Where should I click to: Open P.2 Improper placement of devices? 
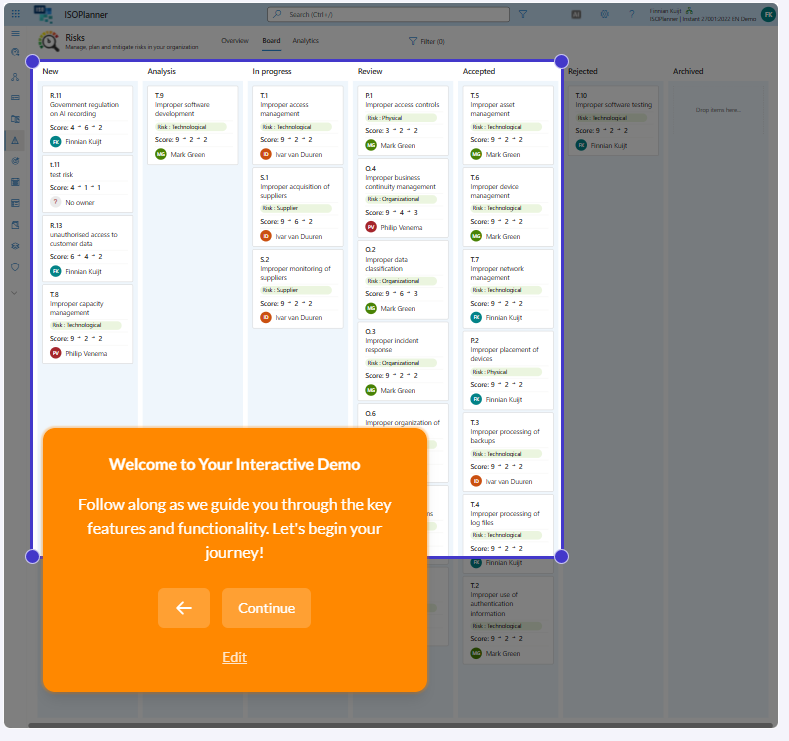[508, 370]
